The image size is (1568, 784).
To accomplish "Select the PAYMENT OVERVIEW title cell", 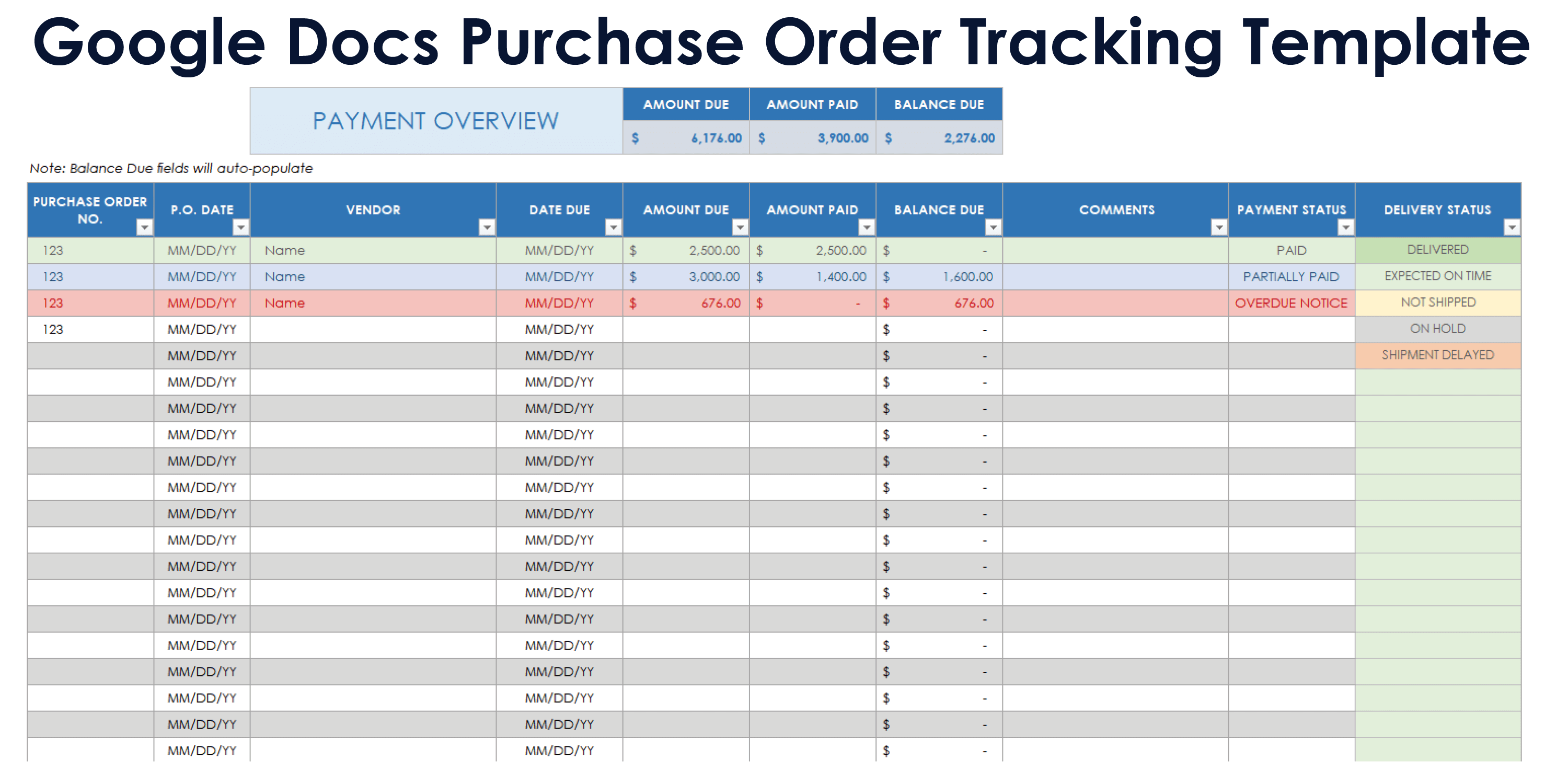I will [x=436, y=121].
